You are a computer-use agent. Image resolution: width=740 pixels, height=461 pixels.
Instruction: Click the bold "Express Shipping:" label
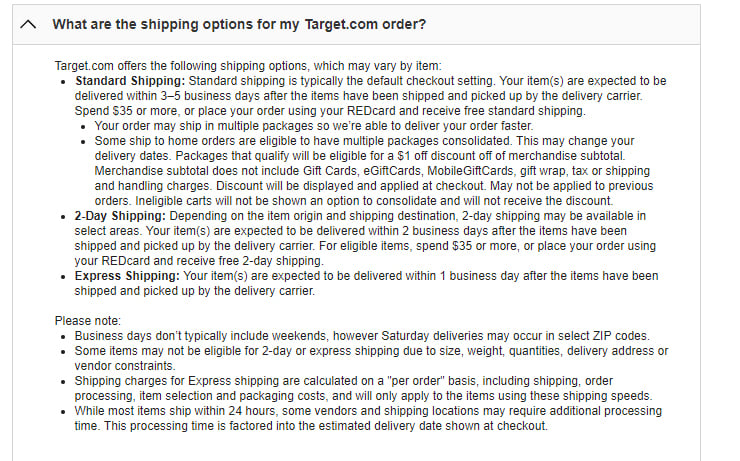tap(127, 276)
